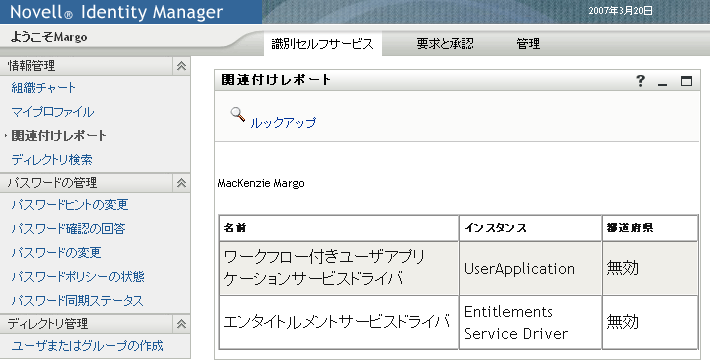710x360 pixels.
Task: Open マイプロファイル page
Action: coord(53,112)
